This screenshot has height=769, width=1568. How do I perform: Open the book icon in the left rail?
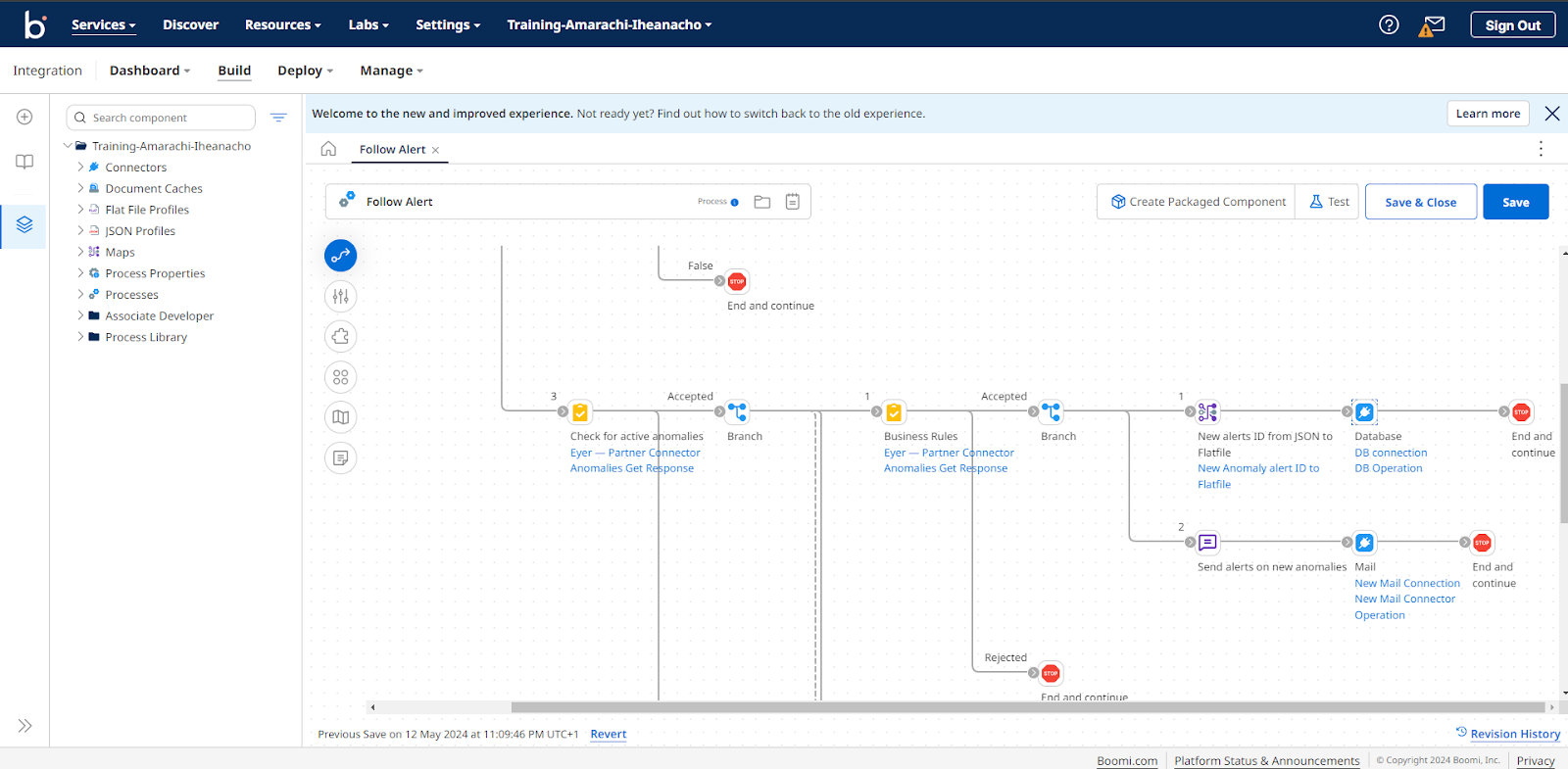(x=24, y=162)
